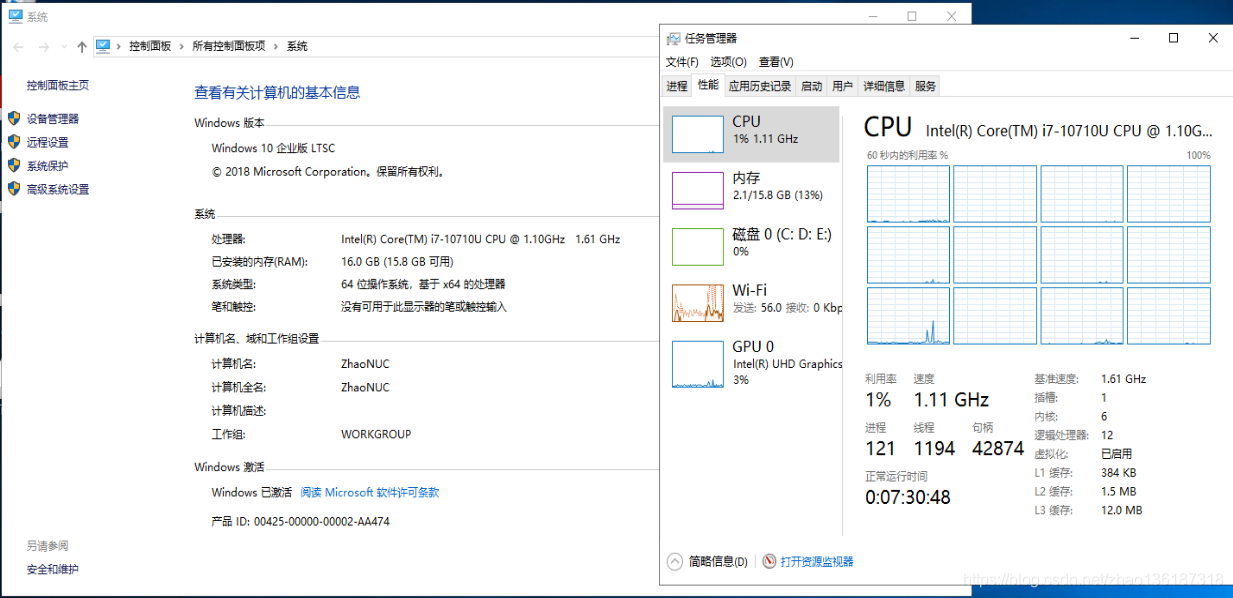The height and width of the screenshot is (598, 1233).
Task: Click the CPU model name heading text
Action: pyautogui.click(x=1069, y=130)
